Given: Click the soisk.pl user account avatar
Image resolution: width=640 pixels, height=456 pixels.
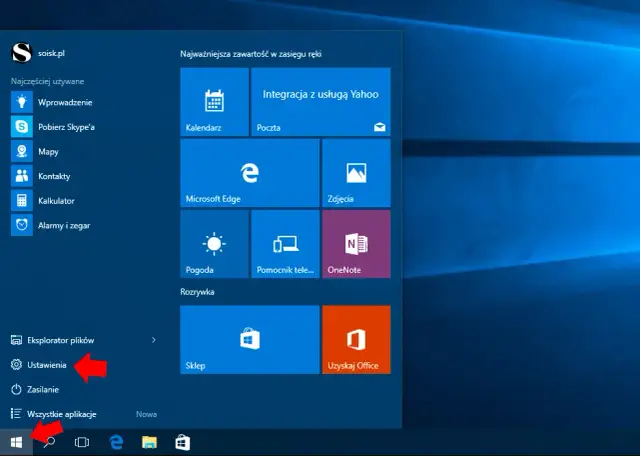Looking at the screenshot, I should (x=22, y=53).
